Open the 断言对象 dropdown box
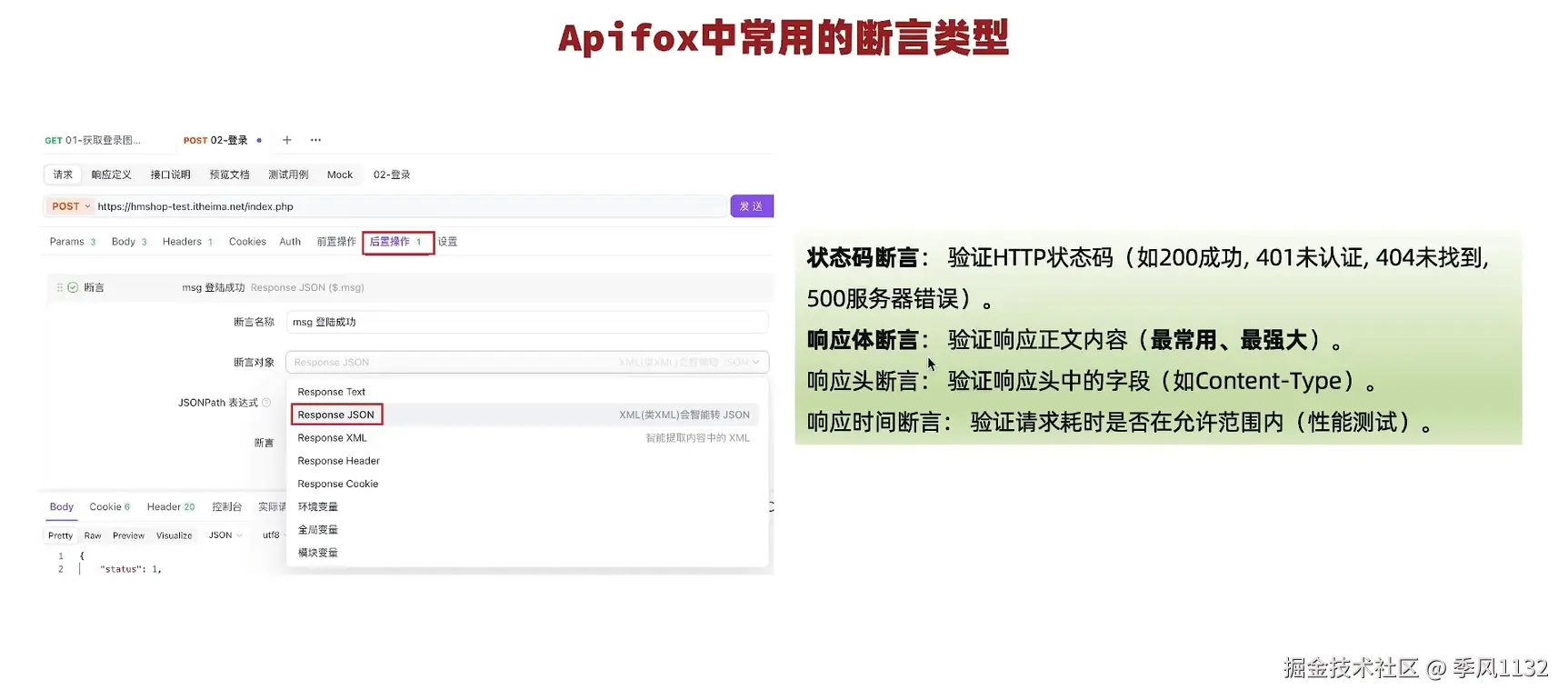This screenshot has height=700, width=1568. coord(527,362)
